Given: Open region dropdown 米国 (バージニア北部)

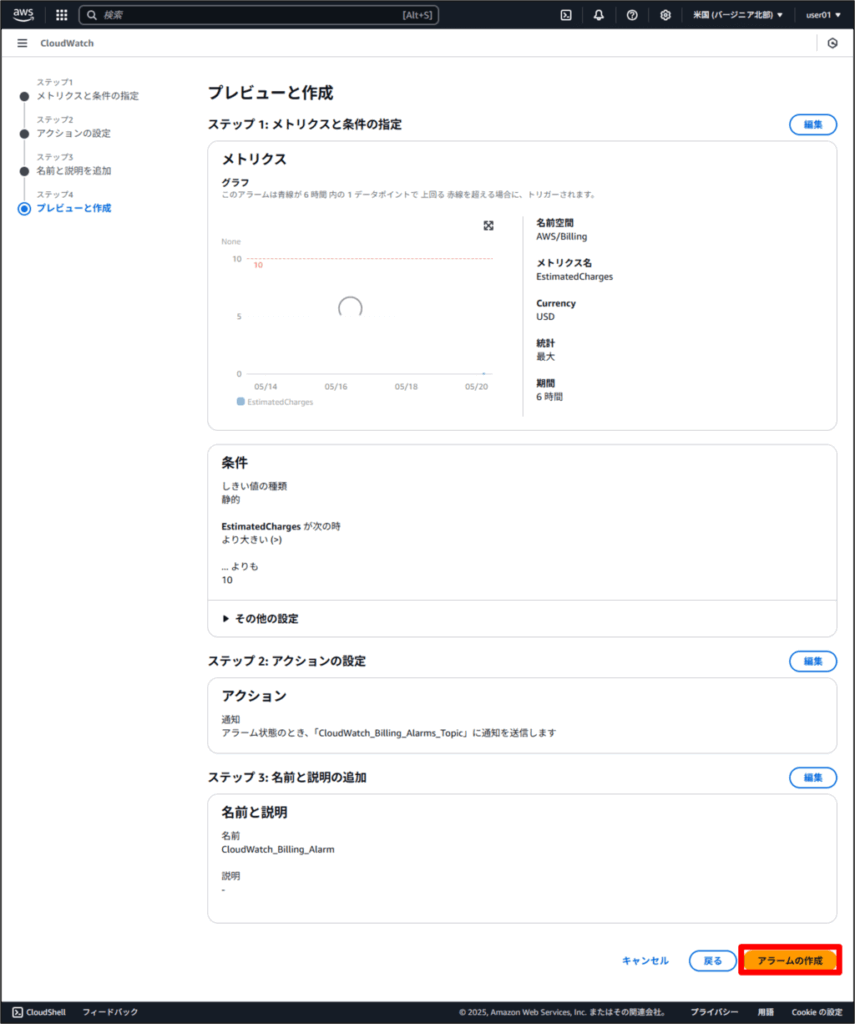Looking at the screenshot, I should pyautogui.click(x=737, y=15).
